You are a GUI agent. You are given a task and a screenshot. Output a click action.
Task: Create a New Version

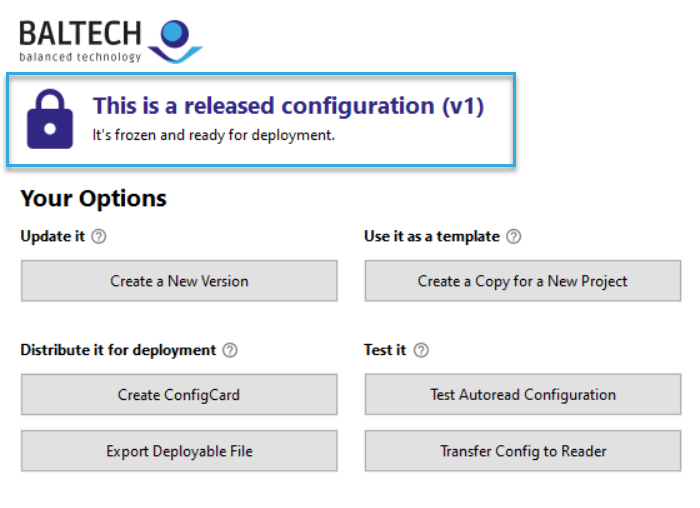179,281
